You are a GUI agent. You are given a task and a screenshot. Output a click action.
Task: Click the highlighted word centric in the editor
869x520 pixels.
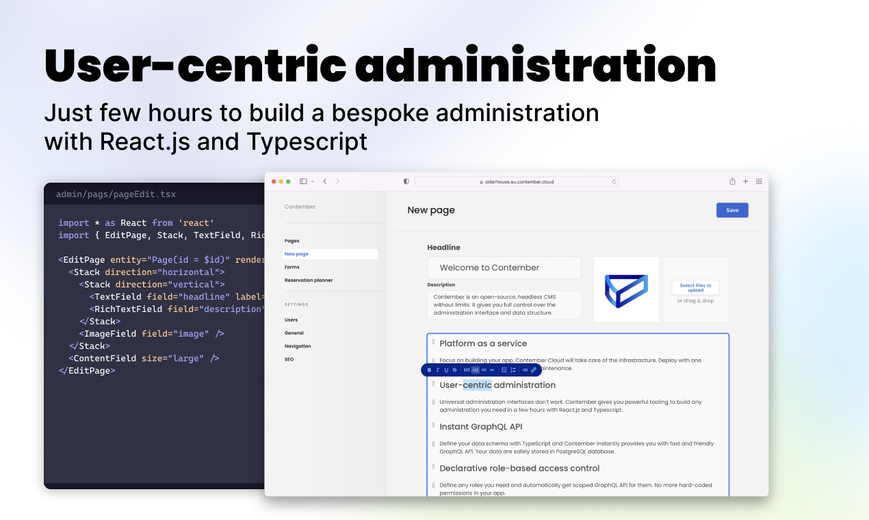tap(477, 385)
